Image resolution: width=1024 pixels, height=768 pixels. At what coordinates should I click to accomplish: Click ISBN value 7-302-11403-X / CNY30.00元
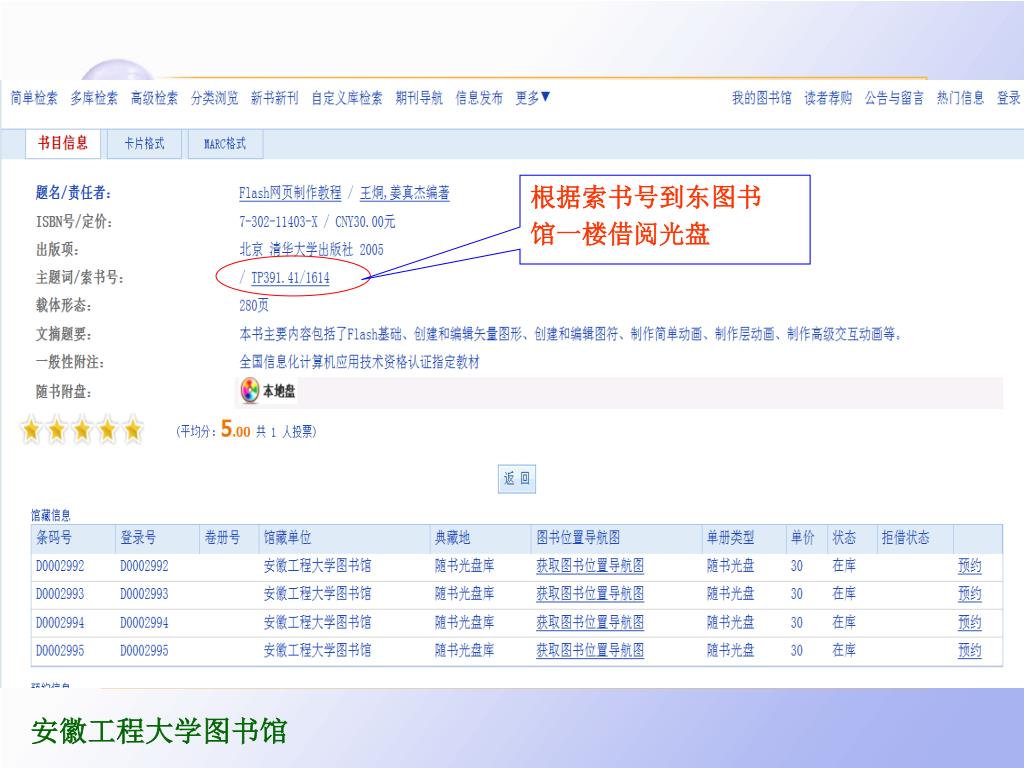(x=317, y=221)
